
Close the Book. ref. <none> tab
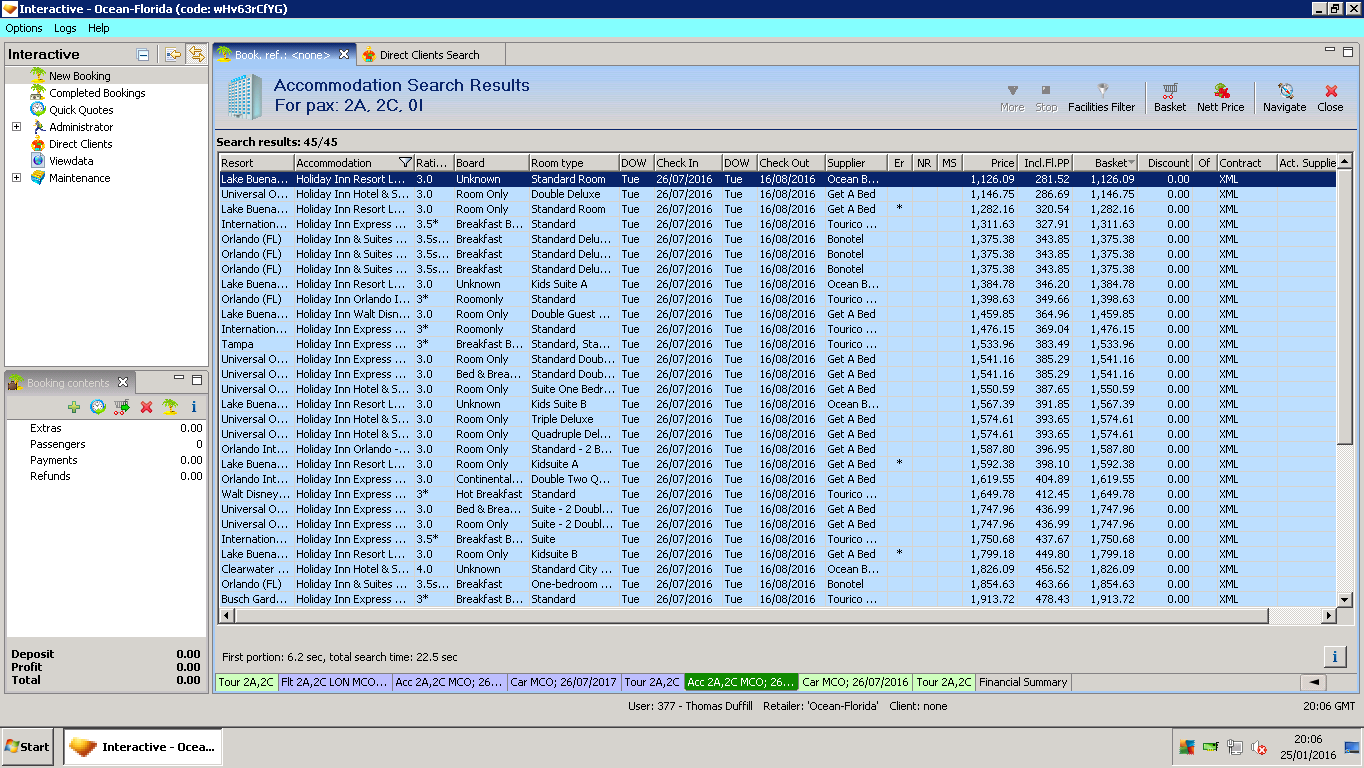(344, 55)
